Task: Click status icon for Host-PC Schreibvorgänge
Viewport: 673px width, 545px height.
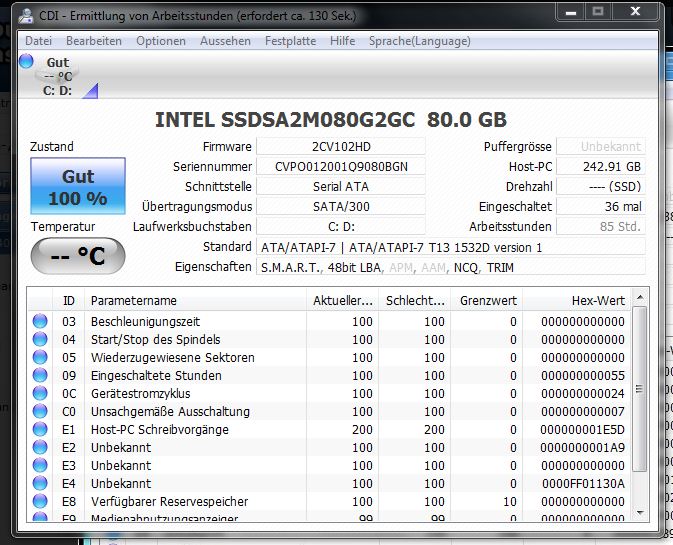Action: (40, 430)
